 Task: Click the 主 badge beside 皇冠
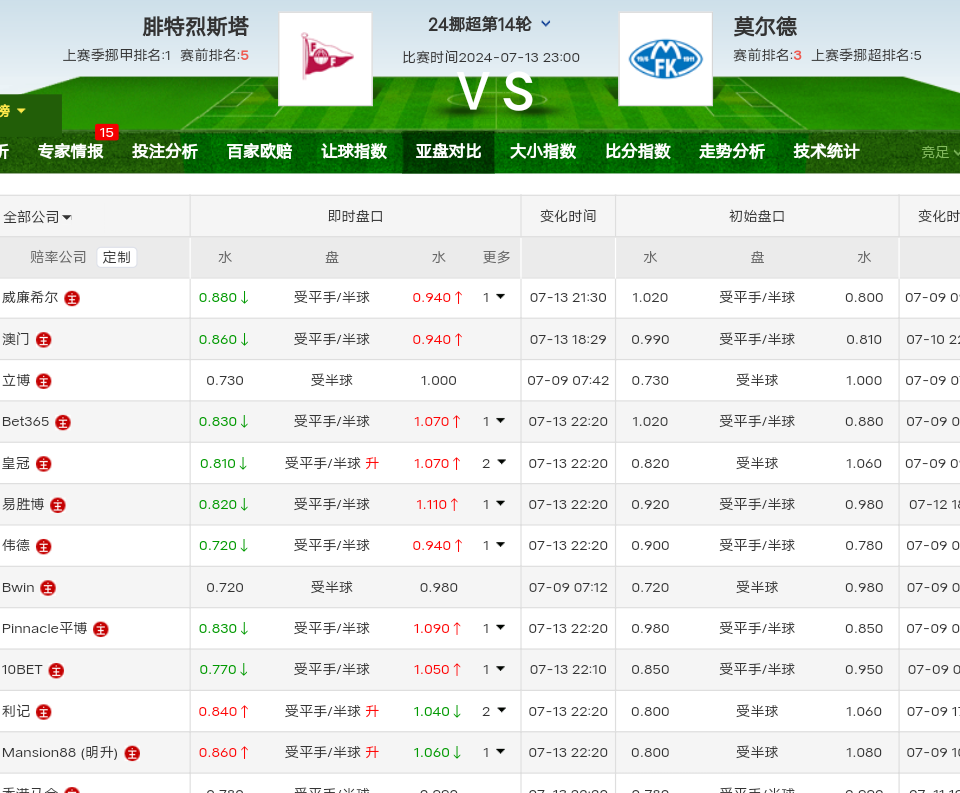tap(44, 464)
